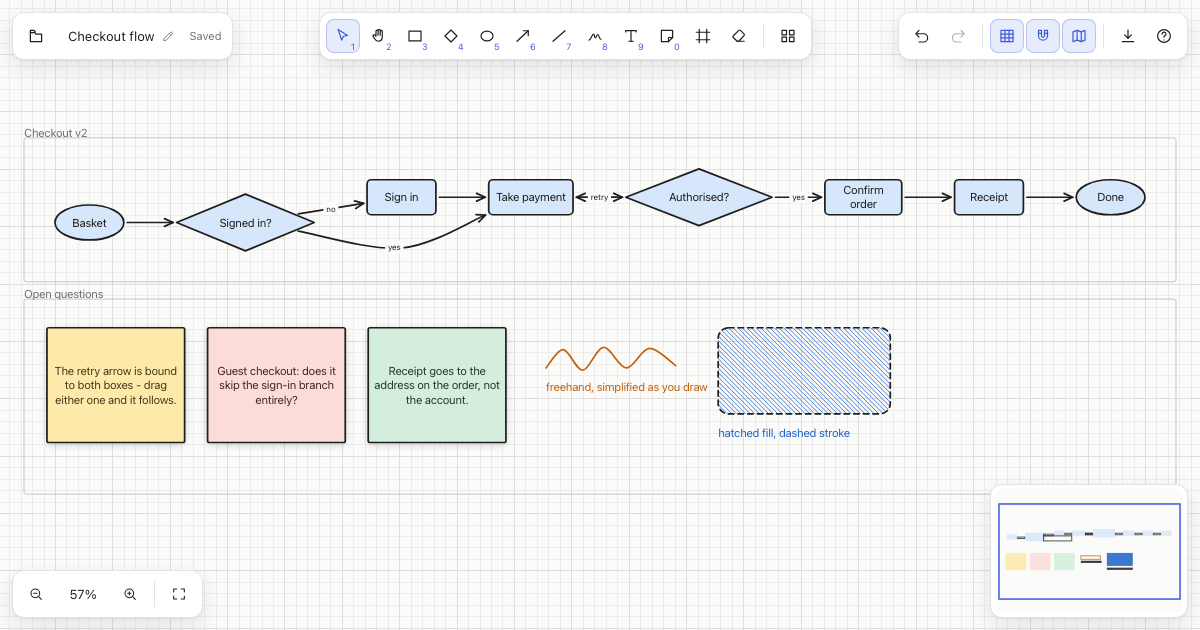Select the pink Guest checkout sticky note
Image resolution: width=1200 pixels, height=630 pixels.
point(276,385)
